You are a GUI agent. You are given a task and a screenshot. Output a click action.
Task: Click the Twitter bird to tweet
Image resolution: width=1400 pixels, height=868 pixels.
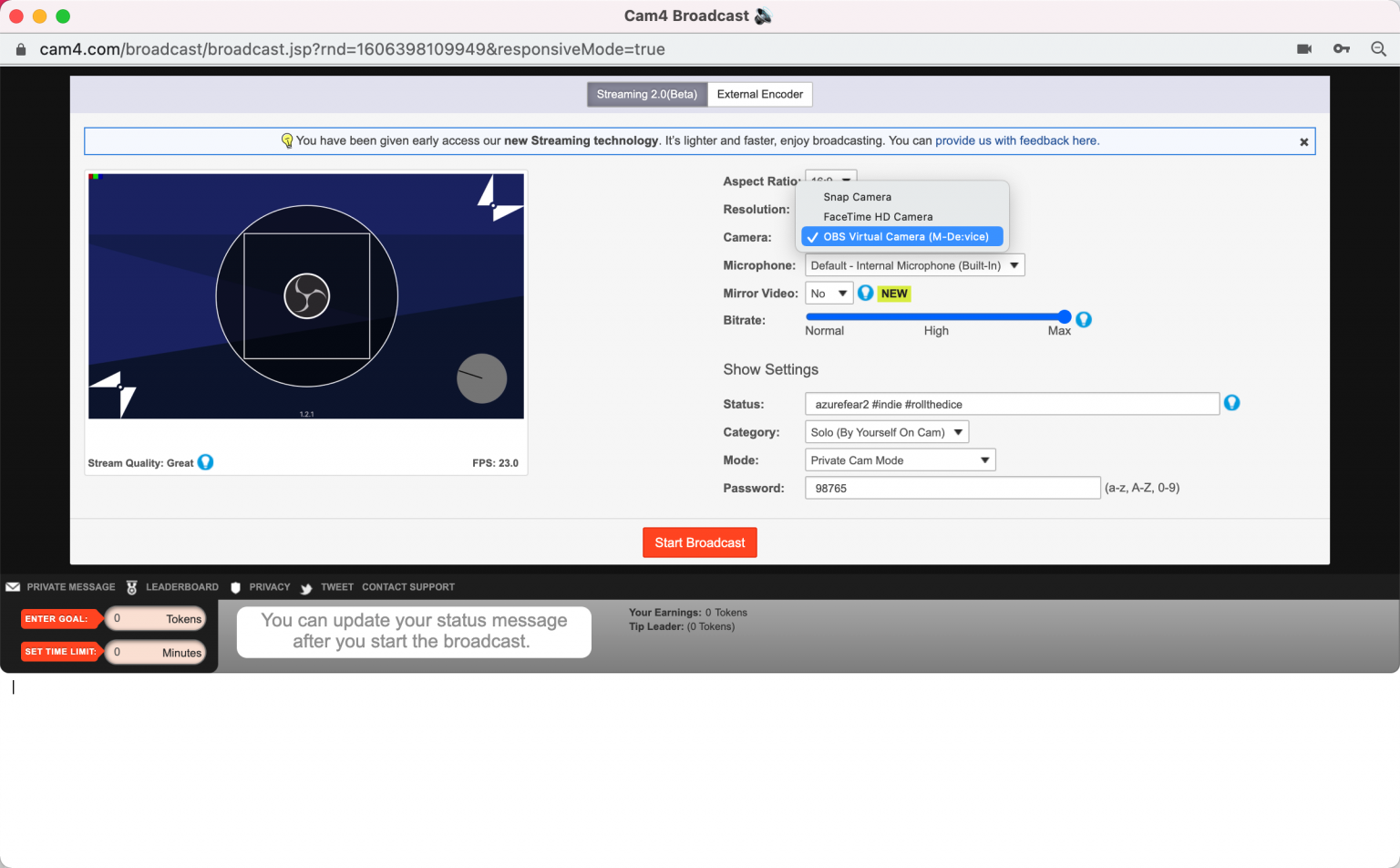click(308, 587)
